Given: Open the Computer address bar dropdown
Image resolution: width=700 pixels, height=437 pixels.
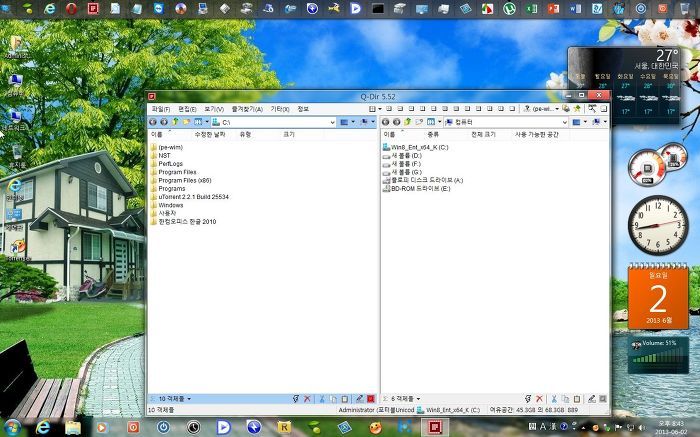Looking at the screenshot, I should point(565,122).
